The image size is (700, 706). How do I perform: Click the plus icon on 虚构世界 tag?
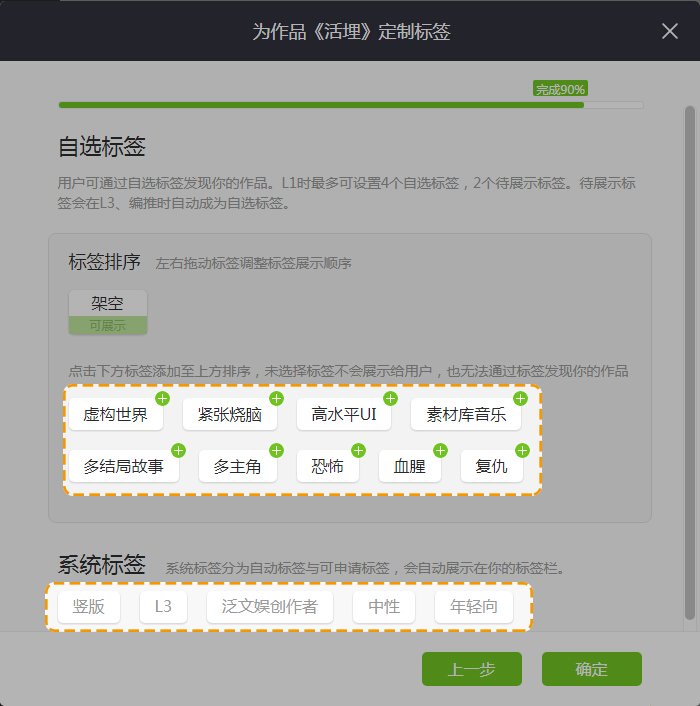[x=162, y=399]
